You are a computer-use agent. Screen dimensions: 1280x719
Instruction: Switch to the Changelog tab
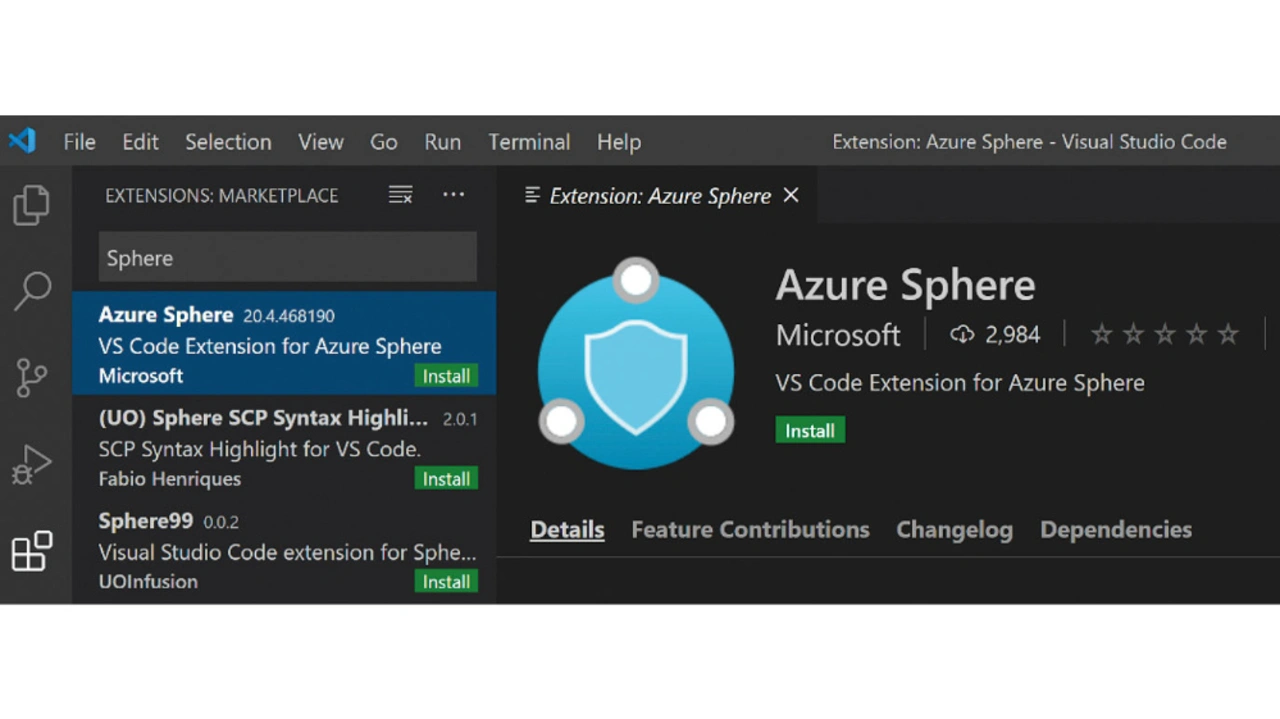point(954,529)
